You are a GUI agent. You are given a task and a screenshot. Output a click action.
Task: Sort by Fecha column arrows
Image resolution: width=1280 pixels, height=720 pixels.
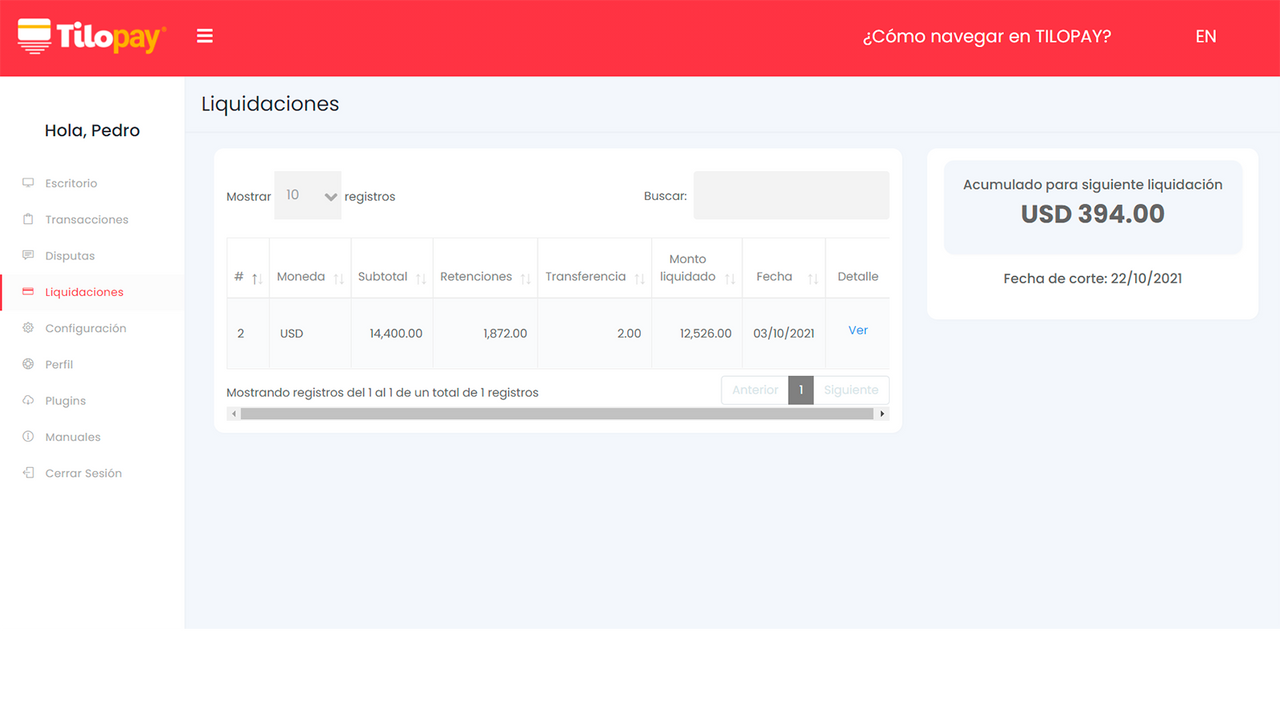[x=813, y=278]
